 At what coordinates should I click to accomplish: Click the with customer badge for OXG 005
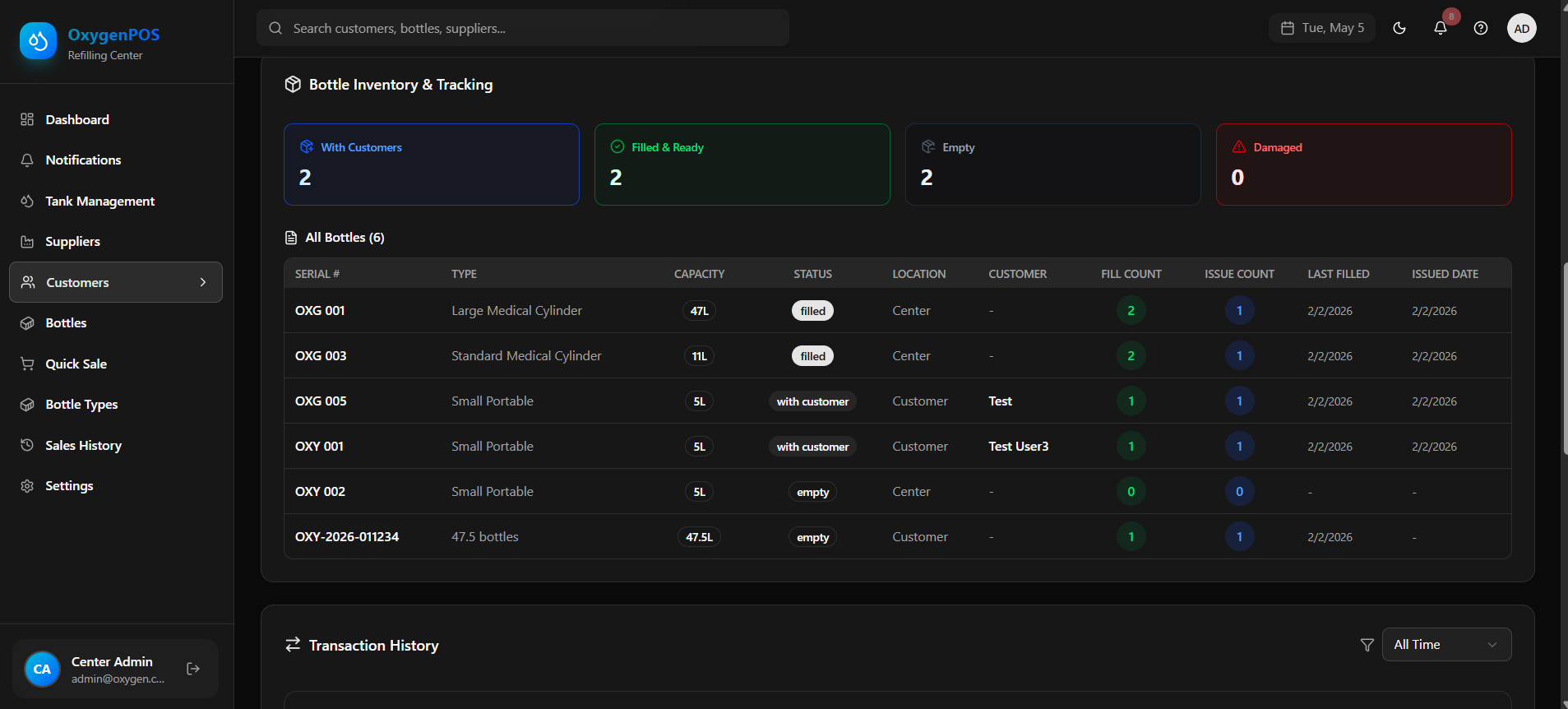(812, 401)
